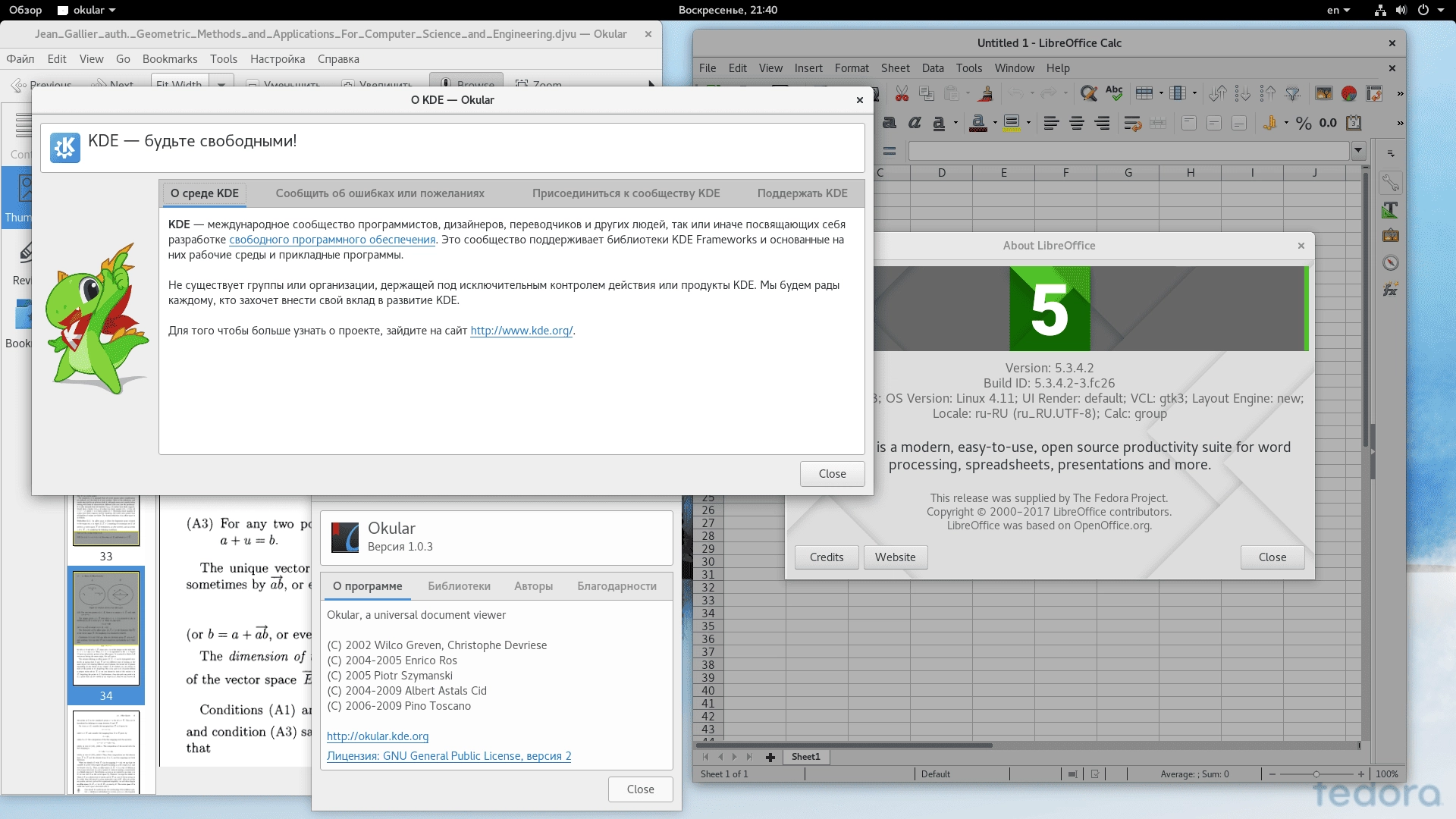This screenshot has width=1456, height=819.
Task: Open the insert columns dropdown arrow
Action: coord(1194,93)
